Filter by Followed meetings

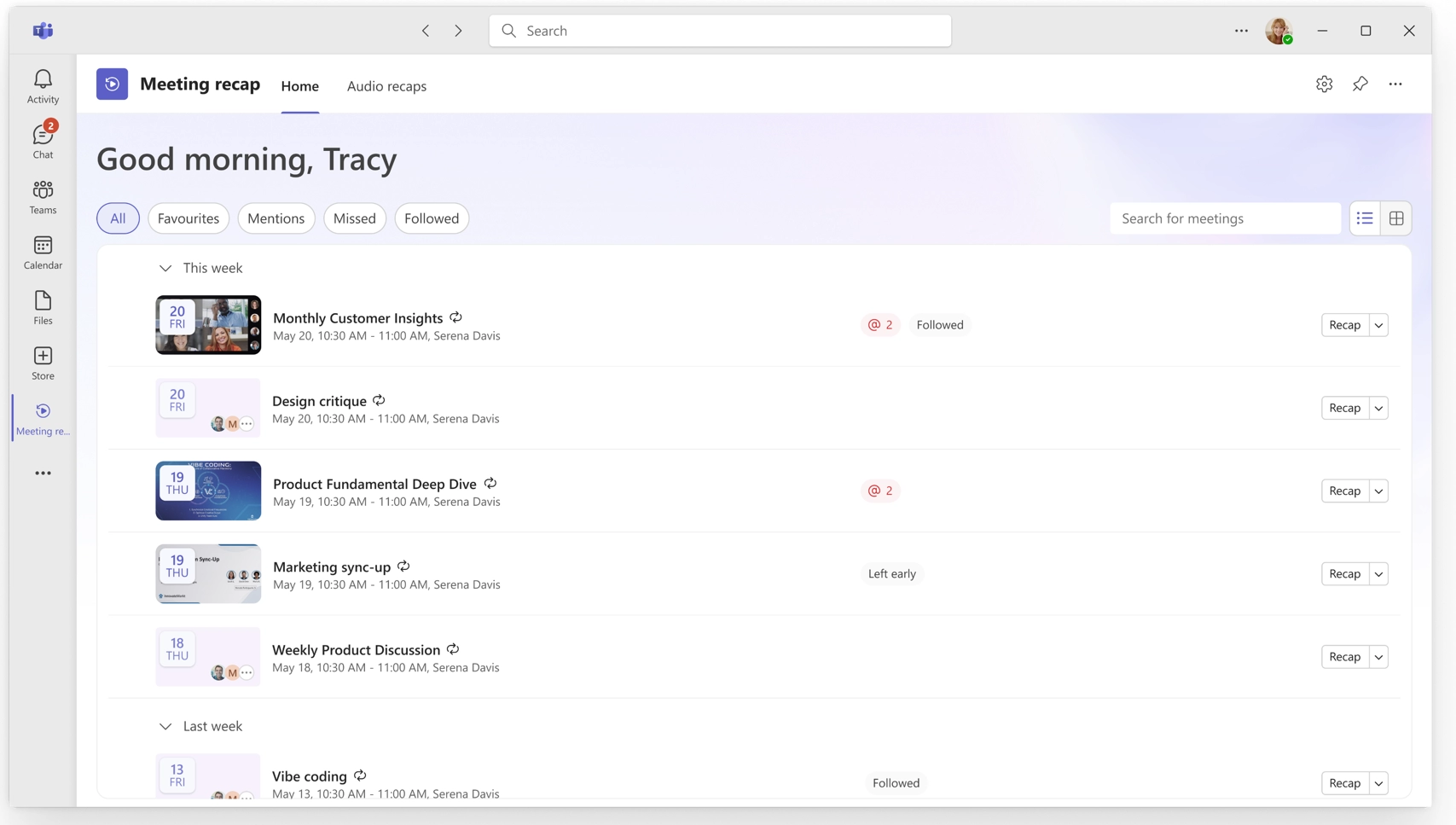(x=432, y=218)
